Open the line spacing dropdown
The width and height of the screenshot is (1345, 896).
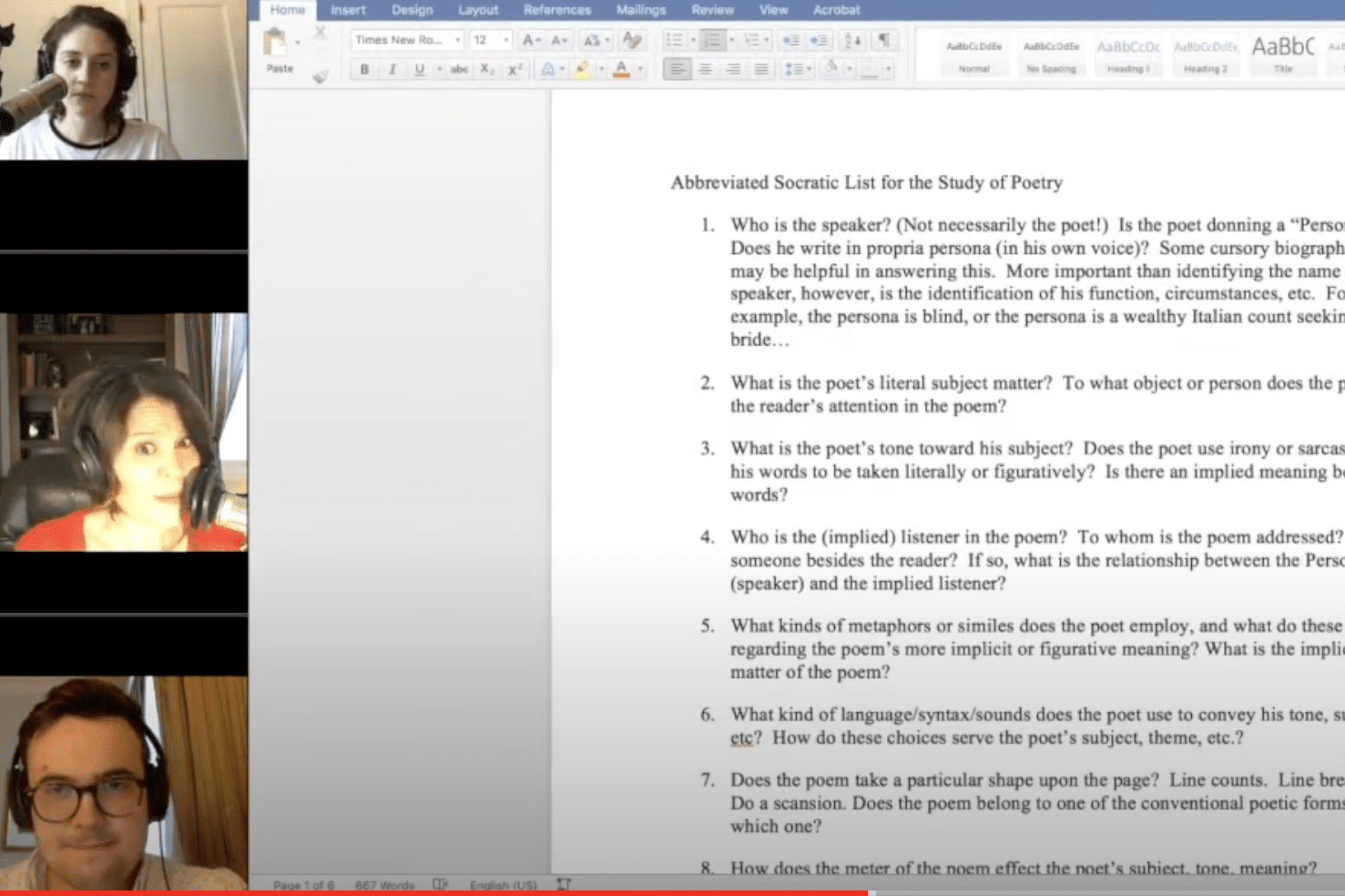click(x=795, y=67)
